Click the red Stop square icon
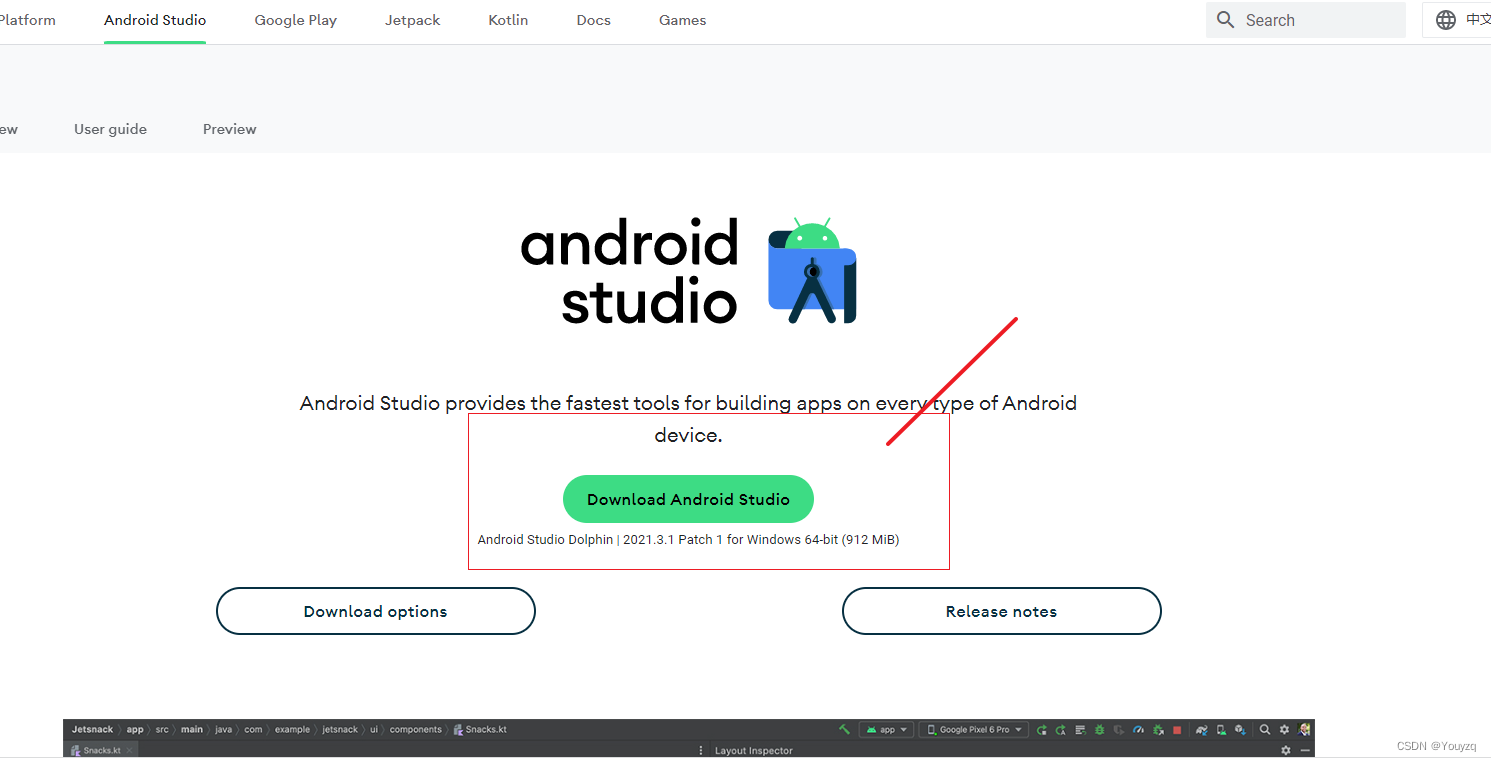Image resolution: width=1491 pixels, height=762 pixels. click(x=1177, y=730)
